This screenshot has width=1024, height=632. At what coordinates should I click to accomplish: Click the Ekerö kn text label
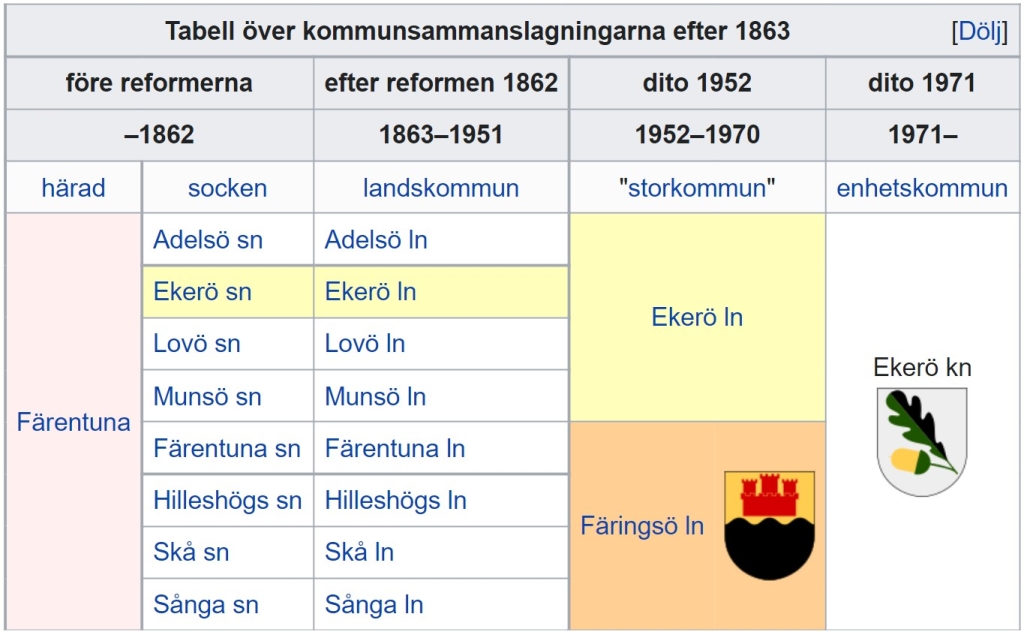click(x=922, y=368)
